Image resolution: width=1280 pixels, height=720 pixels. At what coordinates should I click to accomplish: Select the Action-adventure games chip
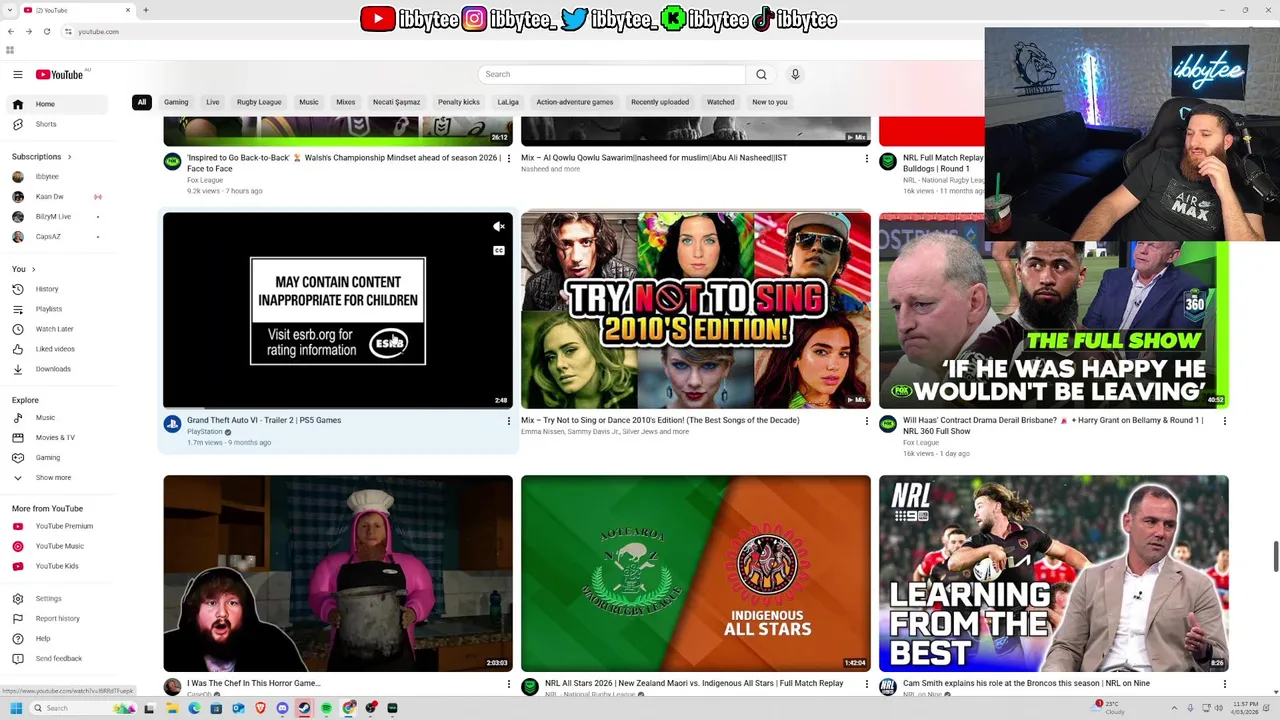tap(575, 102)
